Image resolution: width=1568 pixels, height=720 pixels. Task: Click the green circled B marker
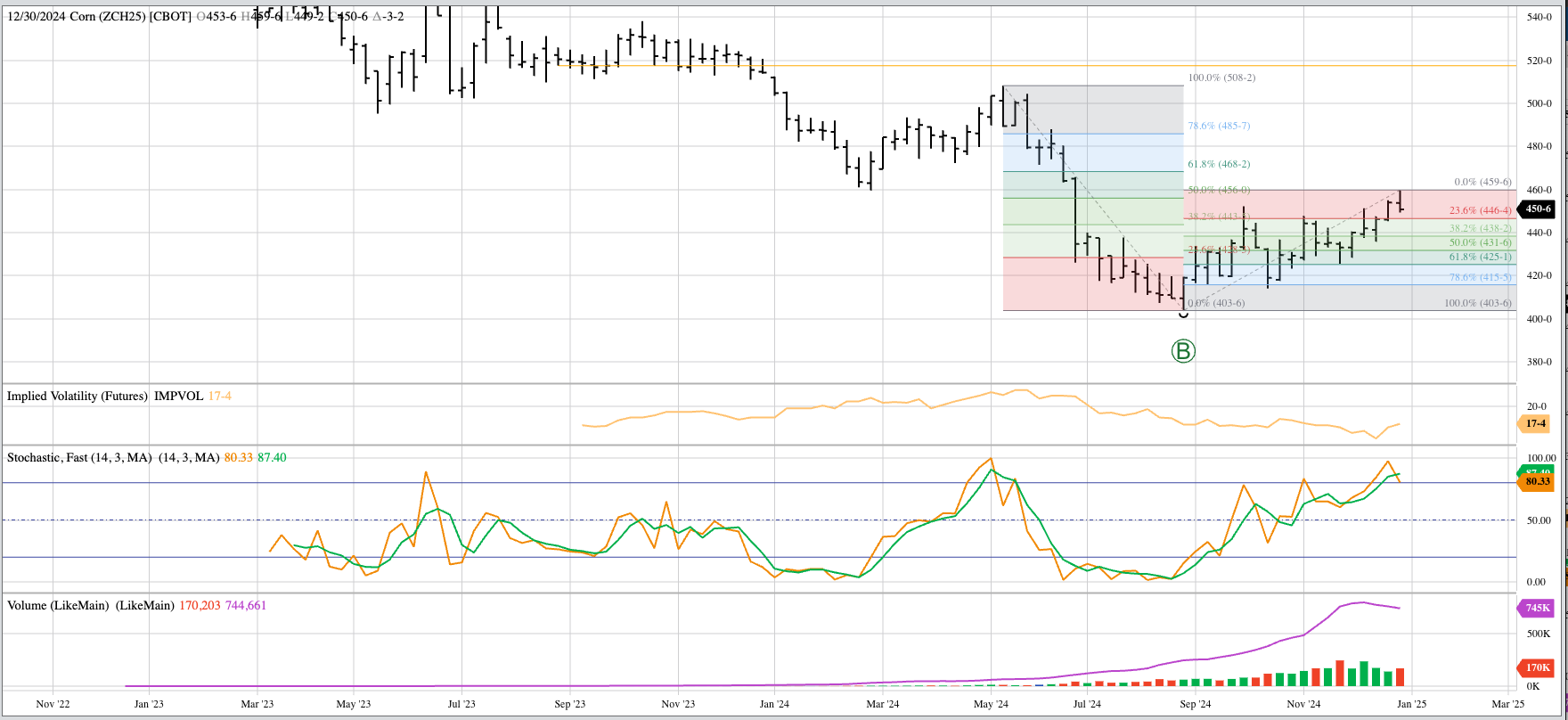1183,351
